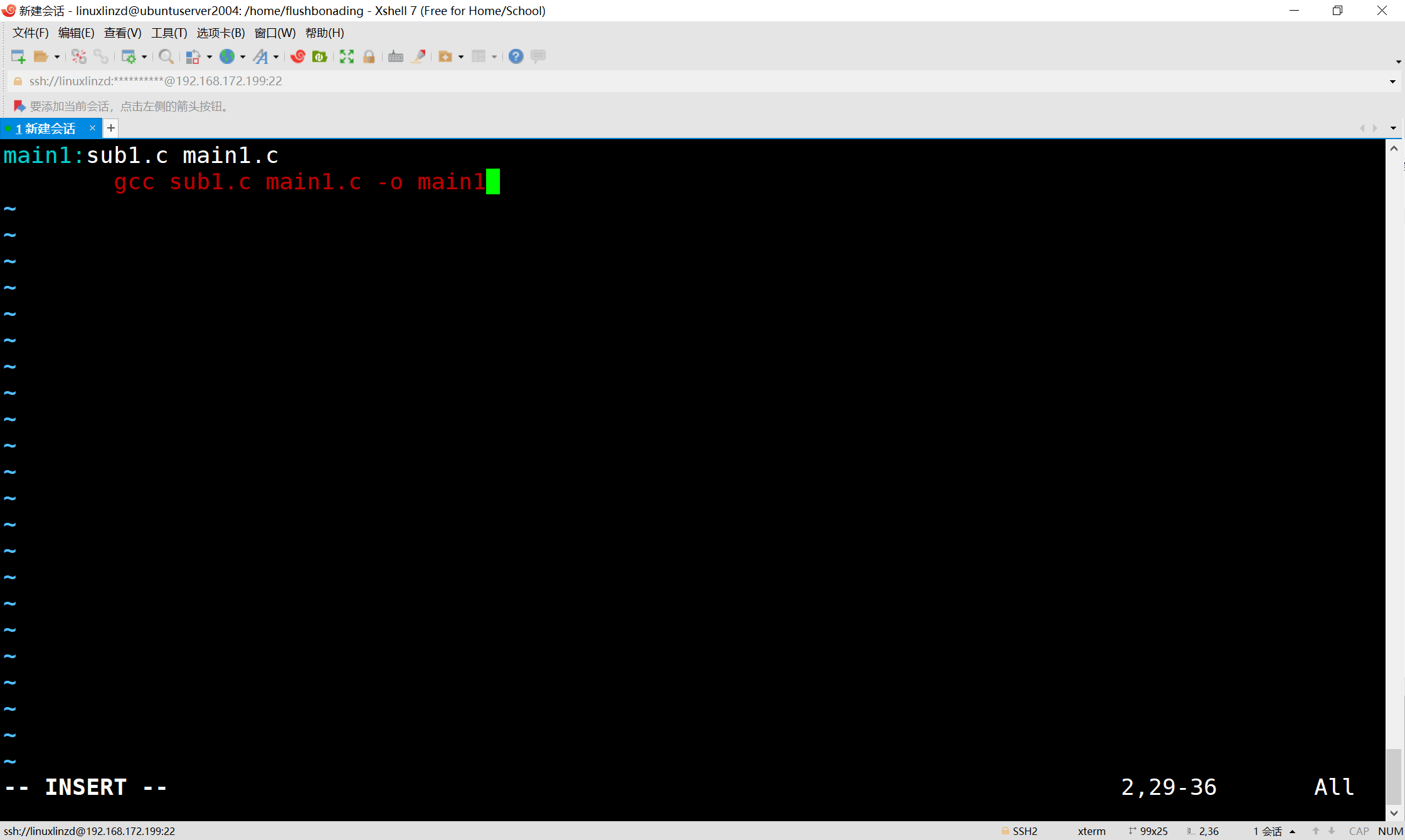Click the Highlight marker icon
1405x840 pixels.
click(418, 56)
